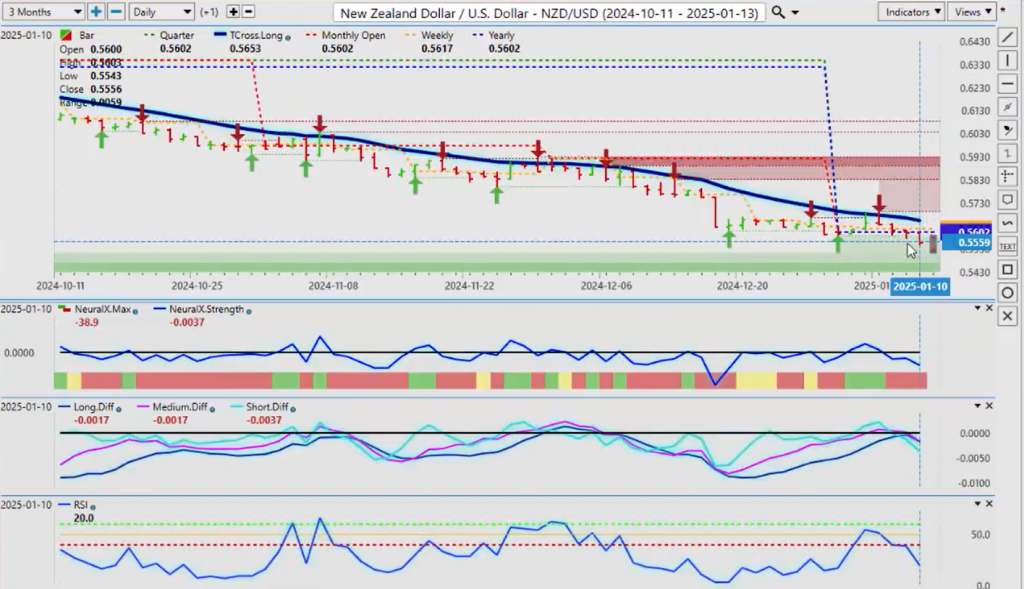Close the RSI indicator panel
The image size is (1024, 589).
coord(989,503)
